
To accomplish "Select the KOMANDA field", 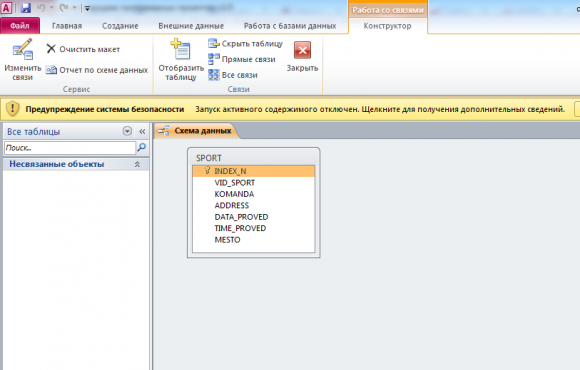I will tap(234, 194).
